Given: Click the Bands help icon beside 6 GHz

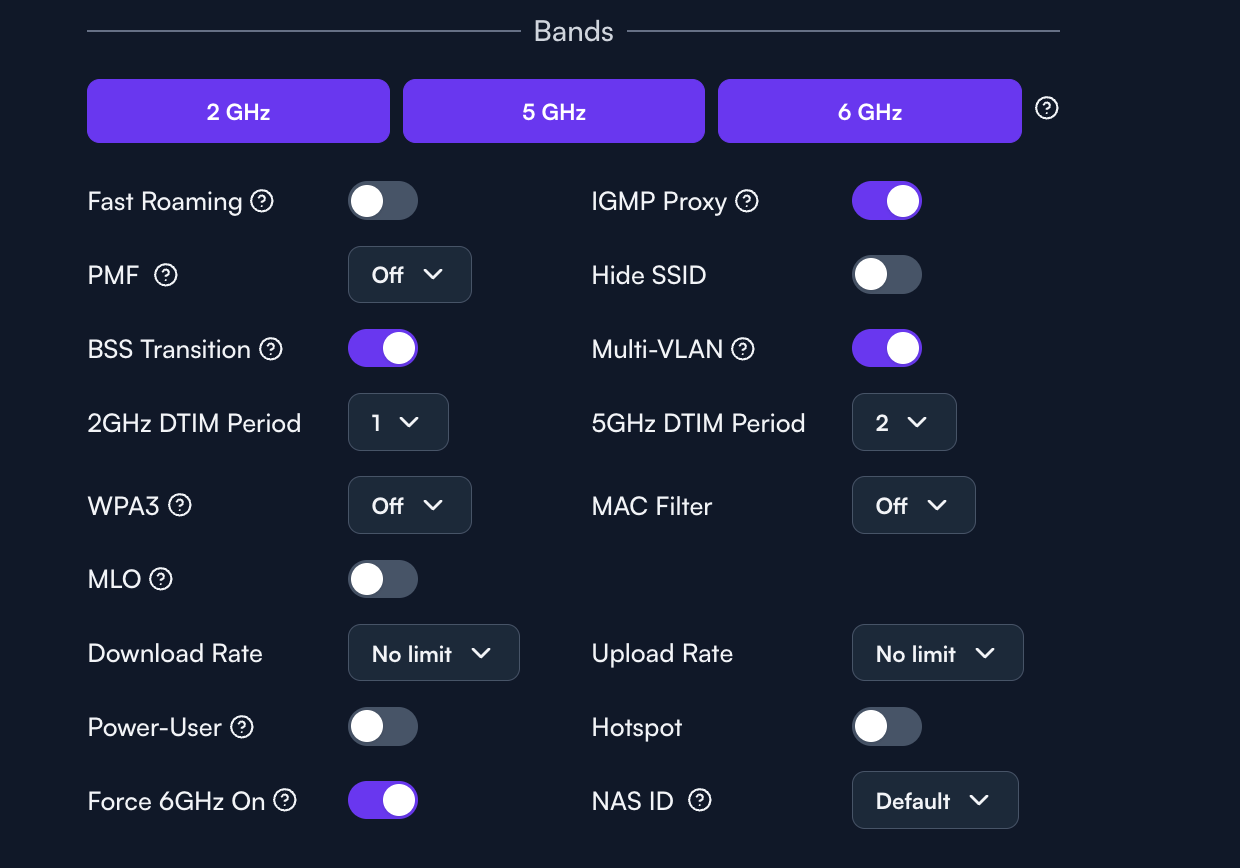Looking at the screenshot, I should coord(1047,108).
